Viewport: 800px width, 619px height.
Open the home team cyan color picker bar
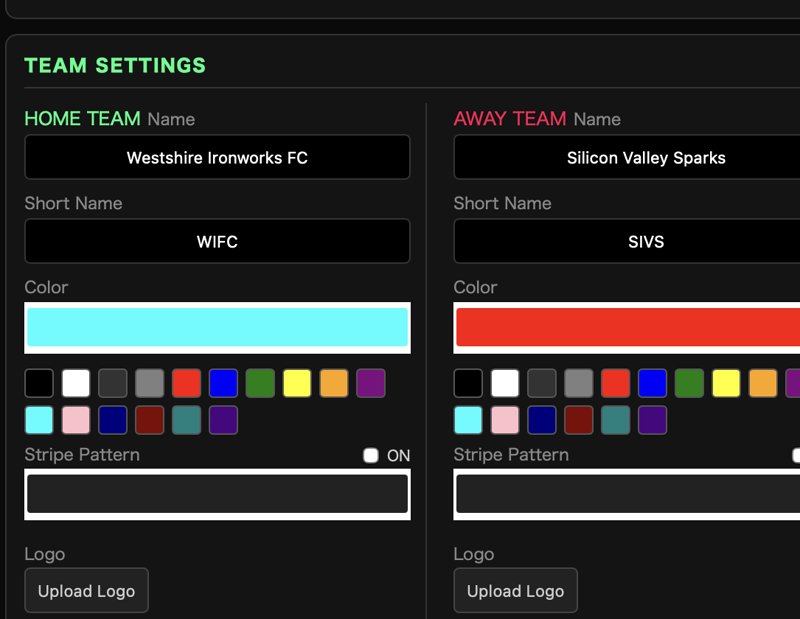[217, 328]
